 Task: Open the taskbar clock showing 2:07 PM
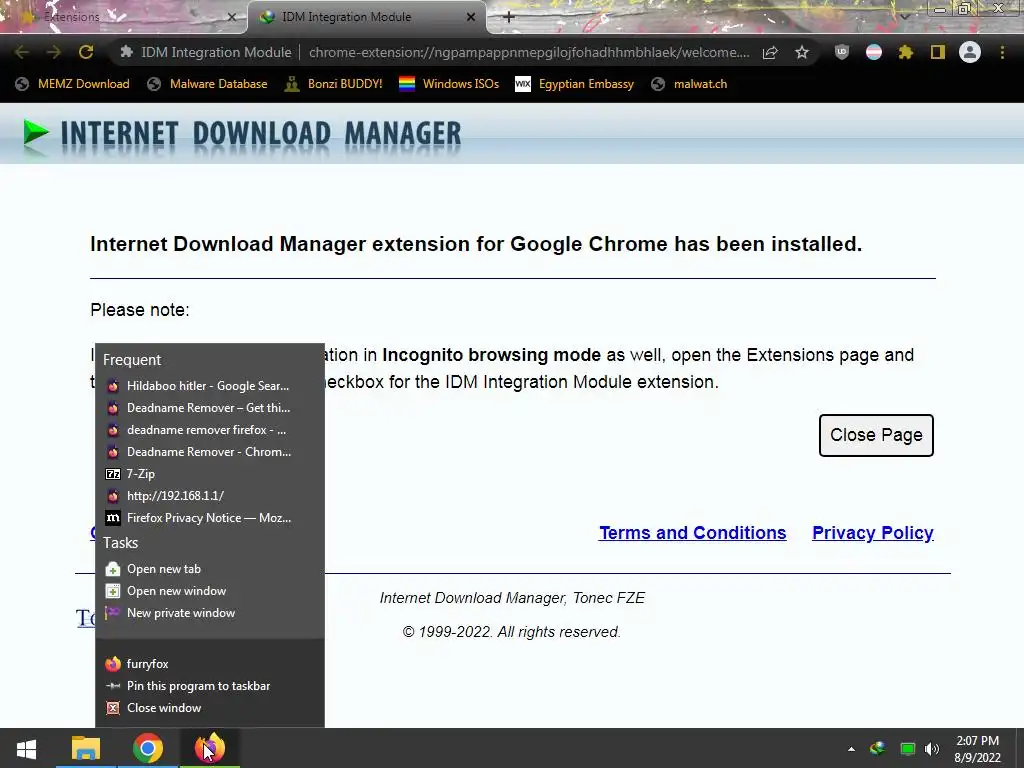pos(978,749)
